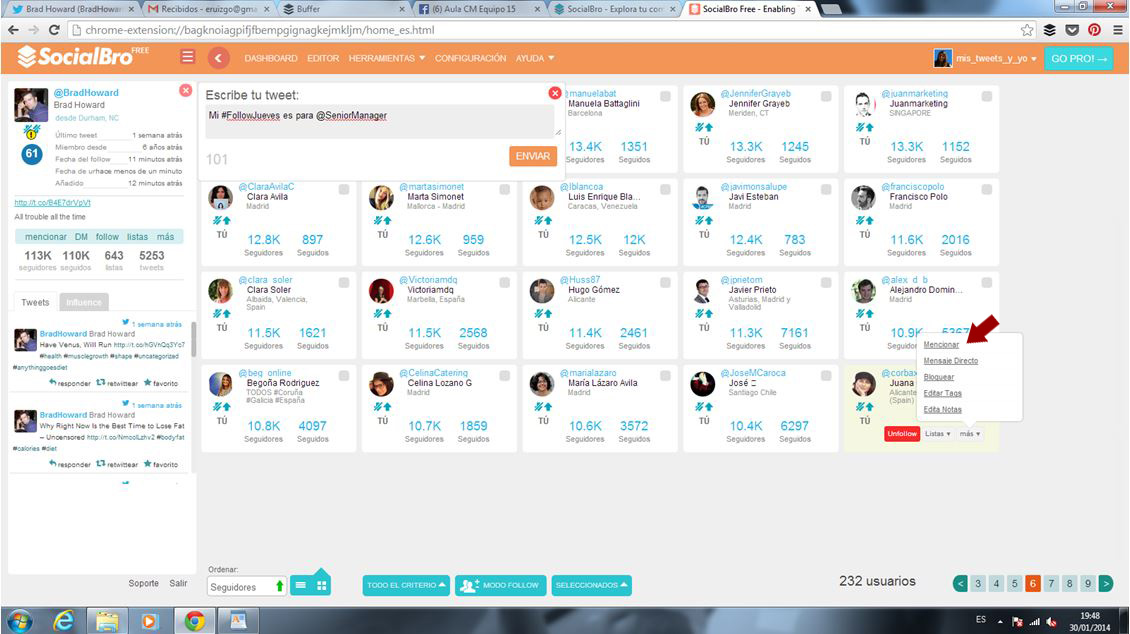Click the red Unfollow button
Image resolution: width=1130 pixels, height=634 pixels.
pos(902,434)
